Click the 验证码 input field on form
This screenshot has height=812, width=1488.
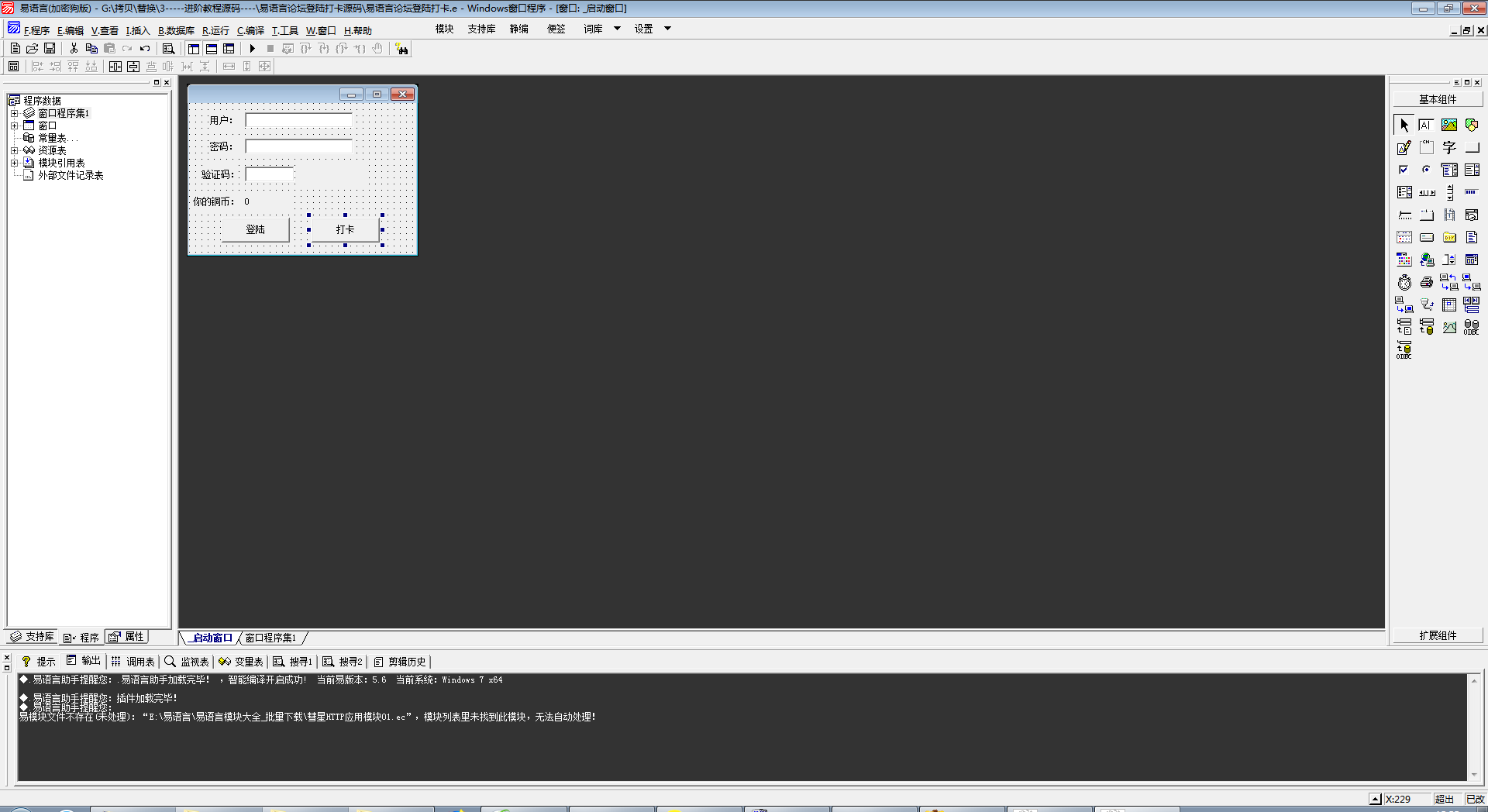coord(269,174)
